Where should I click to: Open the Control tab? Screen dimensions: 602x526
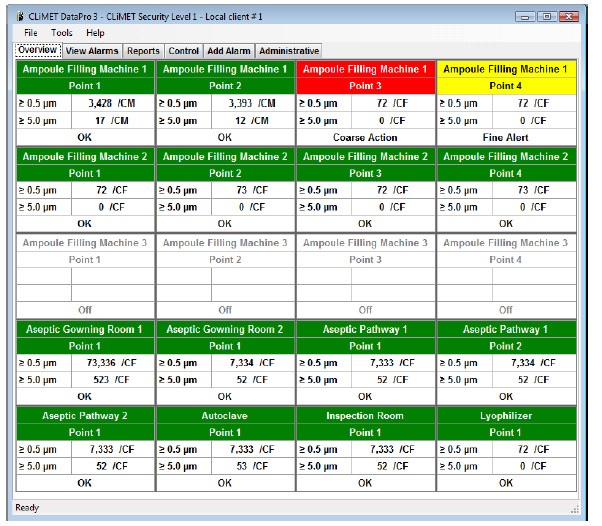point(183,51)
